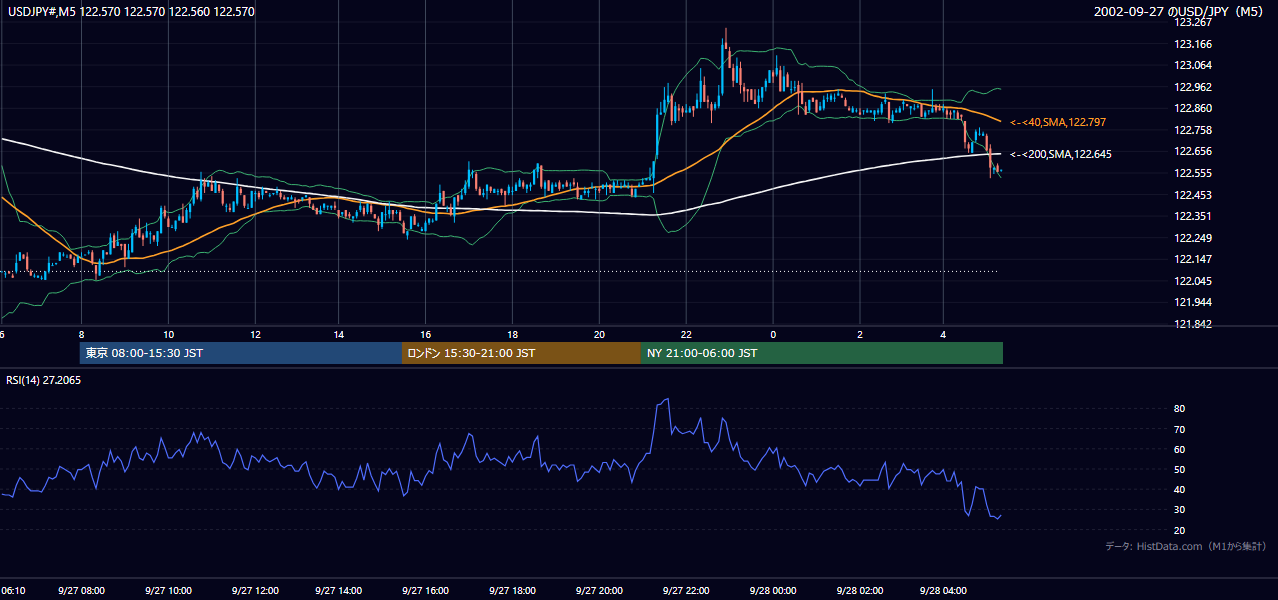This screenshot has height=600, width=1278.
Task: Click hour marker 10 below the price chart
Action: pyautogui.click(x=168, y=334)
